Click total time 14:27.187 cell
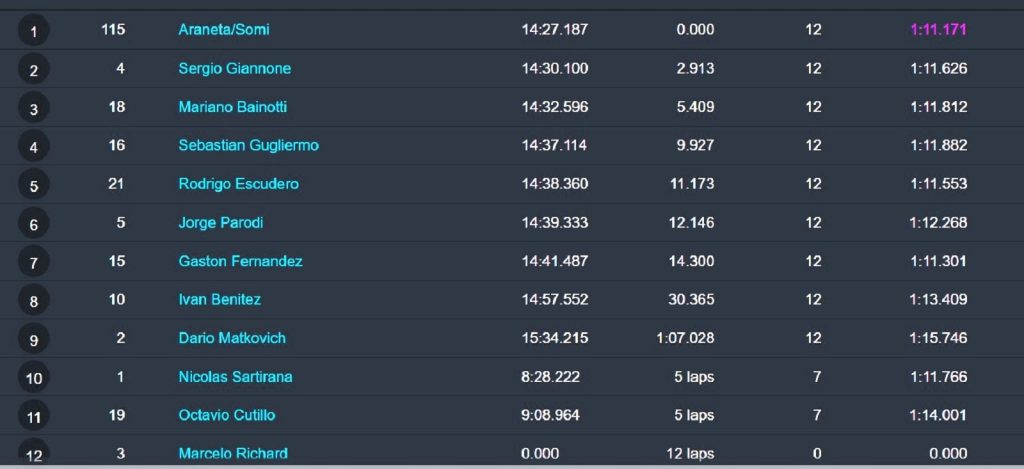The image size is (1024, 469). (x=554, y=29)
